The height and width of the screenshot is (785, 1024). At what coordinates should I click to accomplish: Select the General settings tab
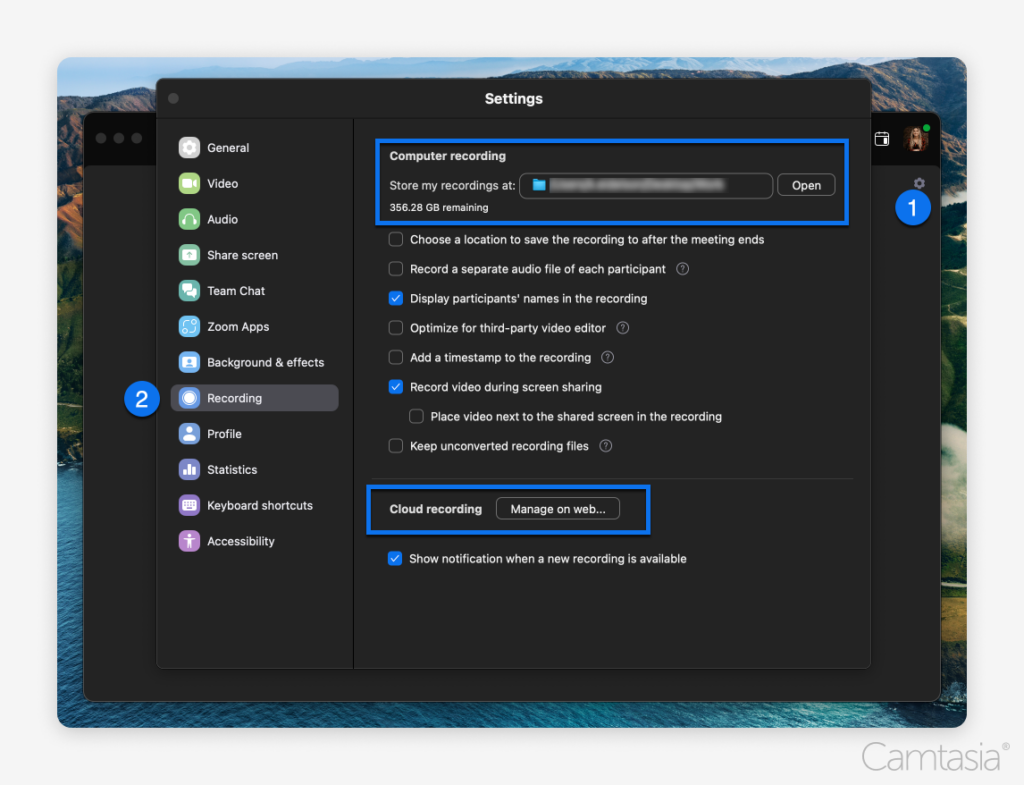coord(255,148)
